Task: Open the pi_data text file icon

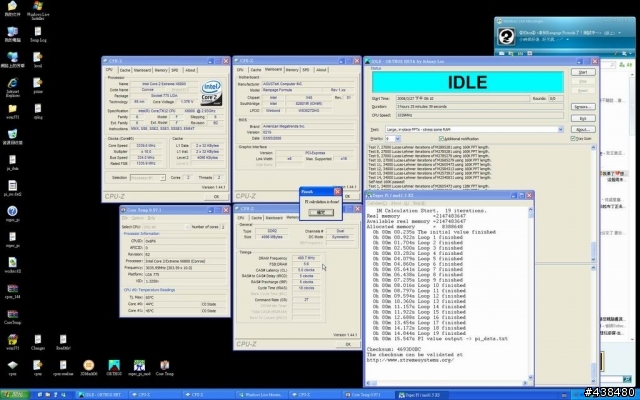Action: [x=13, y=160]
